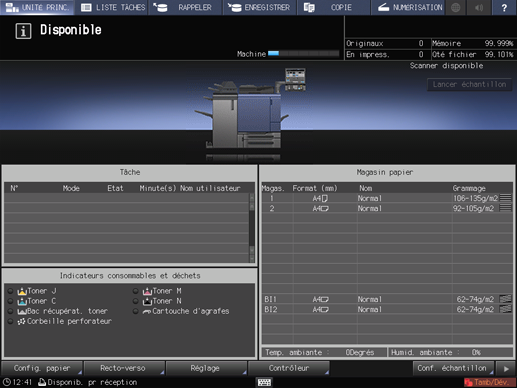Click the Bac récupérat. toner indicator light

click(x=10, y=311)
